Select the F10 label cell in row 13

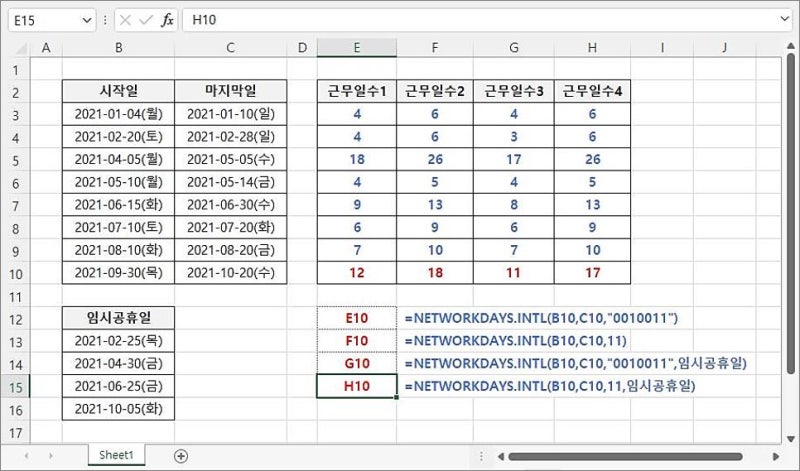pyautogui.click(x=357, y=341)
